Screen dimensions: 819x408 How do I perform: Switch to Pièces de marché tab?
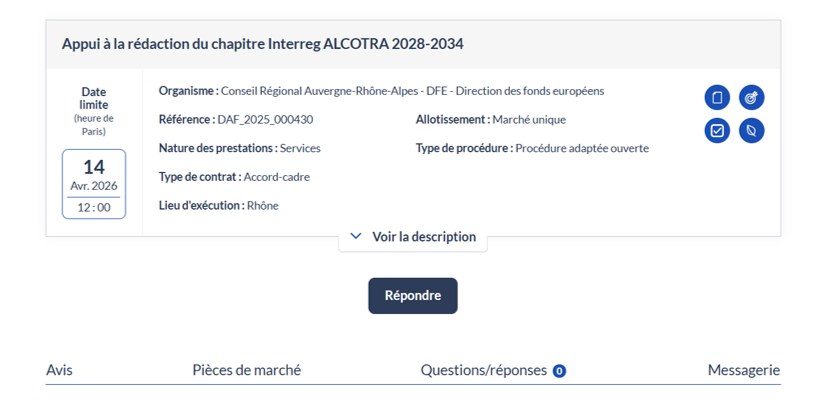(246, 370)
